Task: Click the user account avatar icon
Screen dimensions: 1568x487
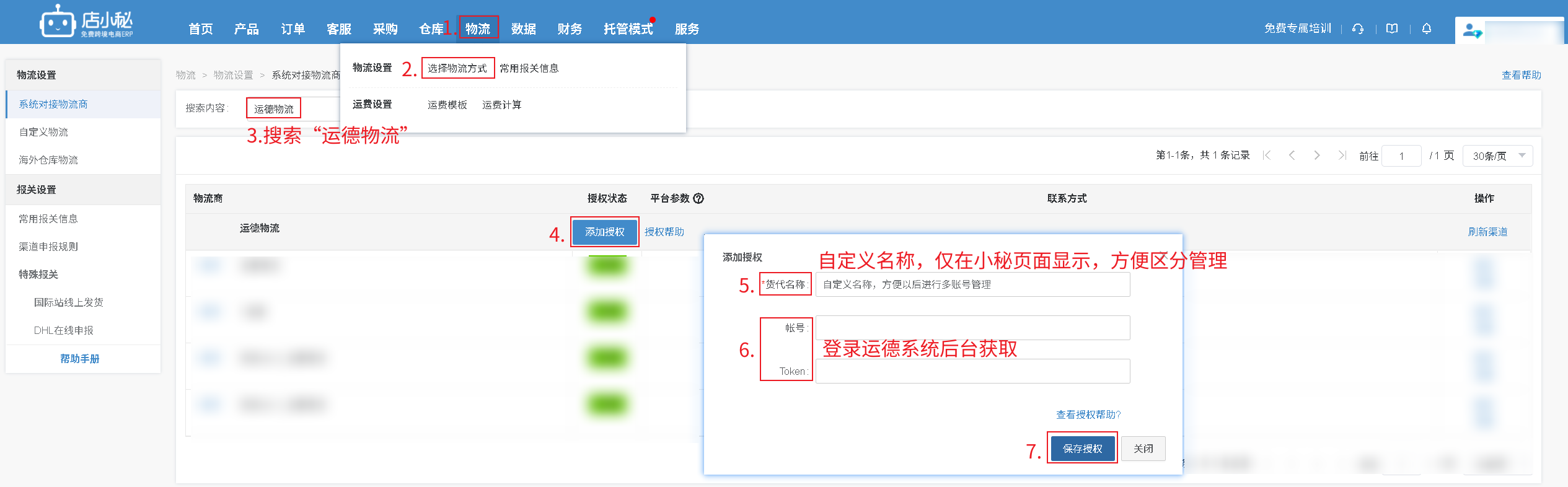Action: tap(1471, 30)
